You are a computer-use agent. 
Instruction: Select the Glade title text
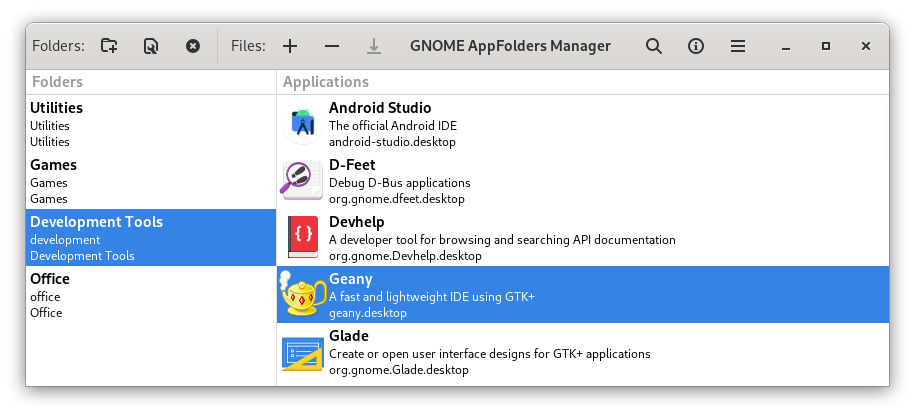click(x=348, y=336)
